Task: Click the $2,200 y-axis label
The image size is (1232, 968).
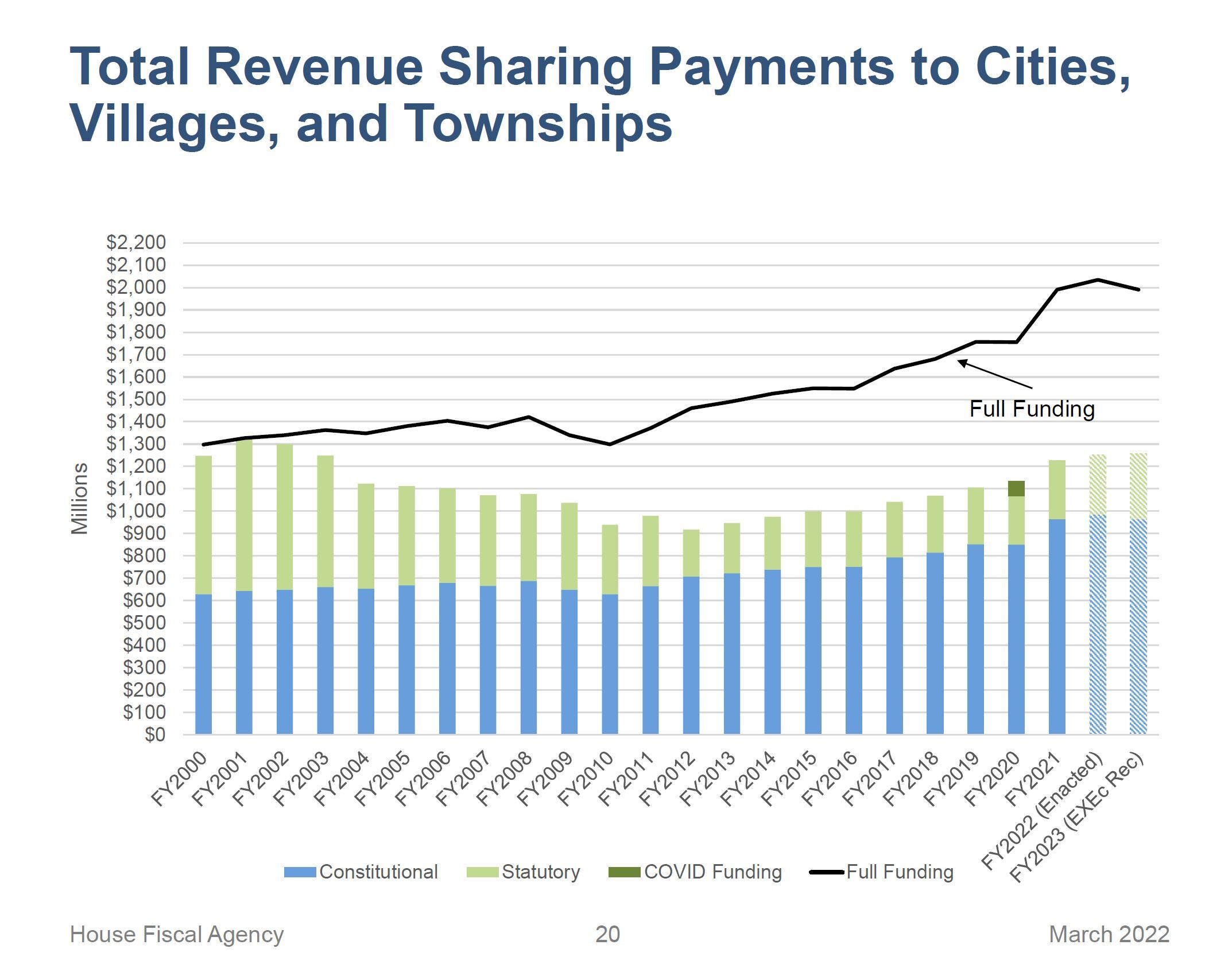Action: pyautogui.click(x=136, y=243)
